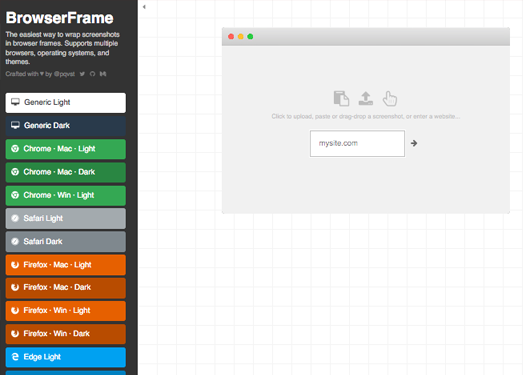Screen dimensions: 523x375
Task: Click Firefox logo on Firefox · Win · Dark
Action: (15, 334)
